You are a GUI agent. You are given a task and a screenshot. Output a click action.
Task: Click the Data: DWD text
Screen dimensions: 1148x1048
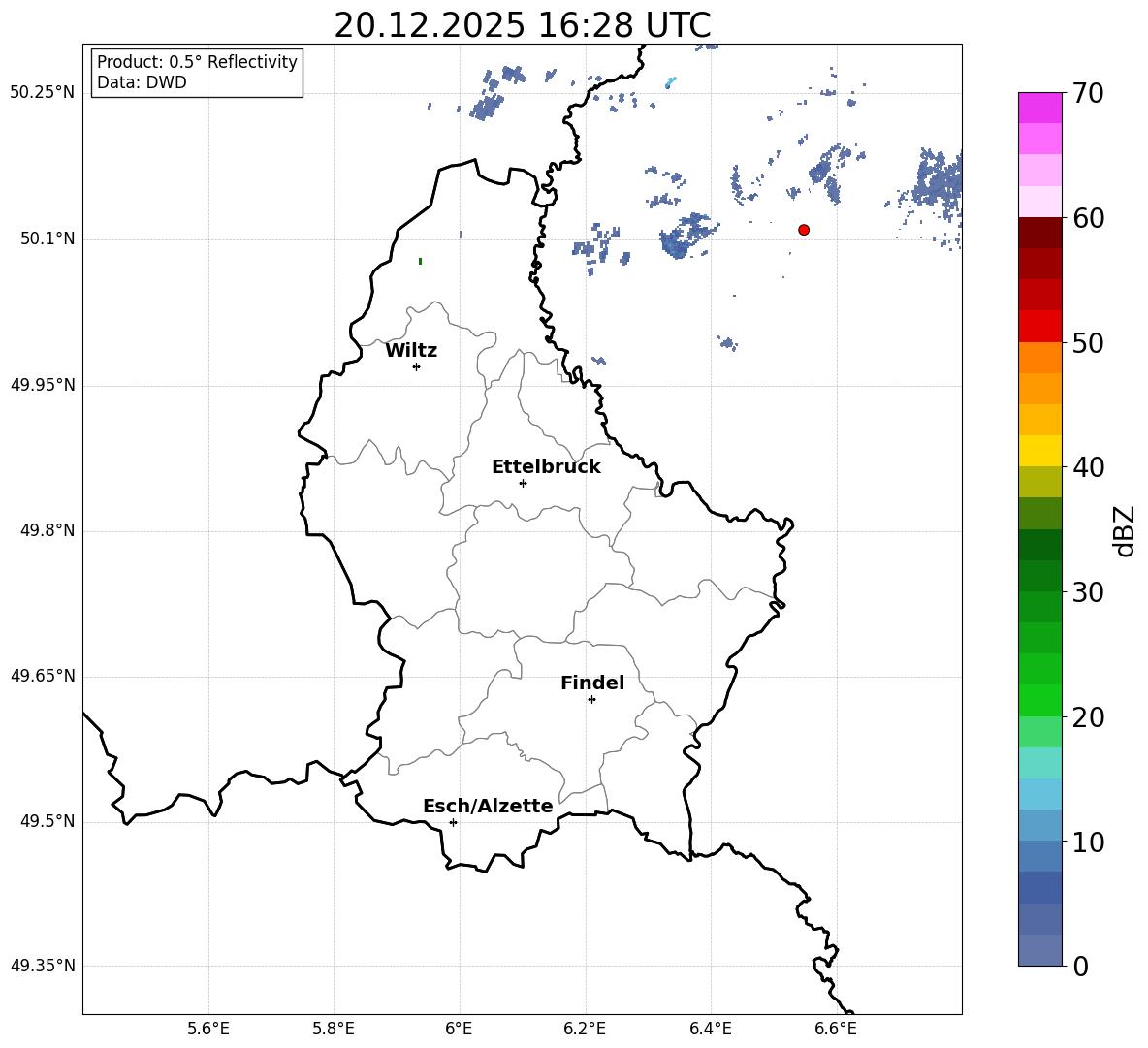[x=142, y=82]
